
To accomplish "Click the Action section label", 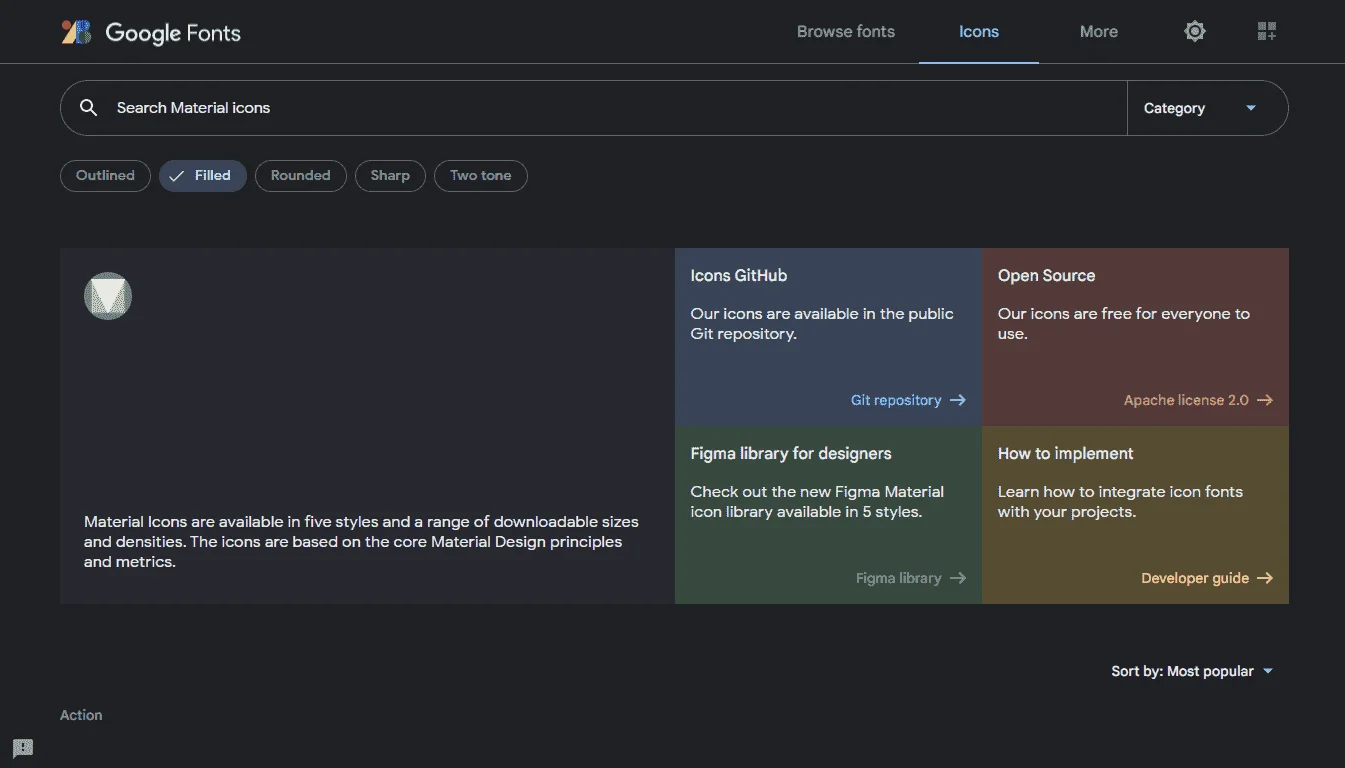I will (x=81, y=715).
